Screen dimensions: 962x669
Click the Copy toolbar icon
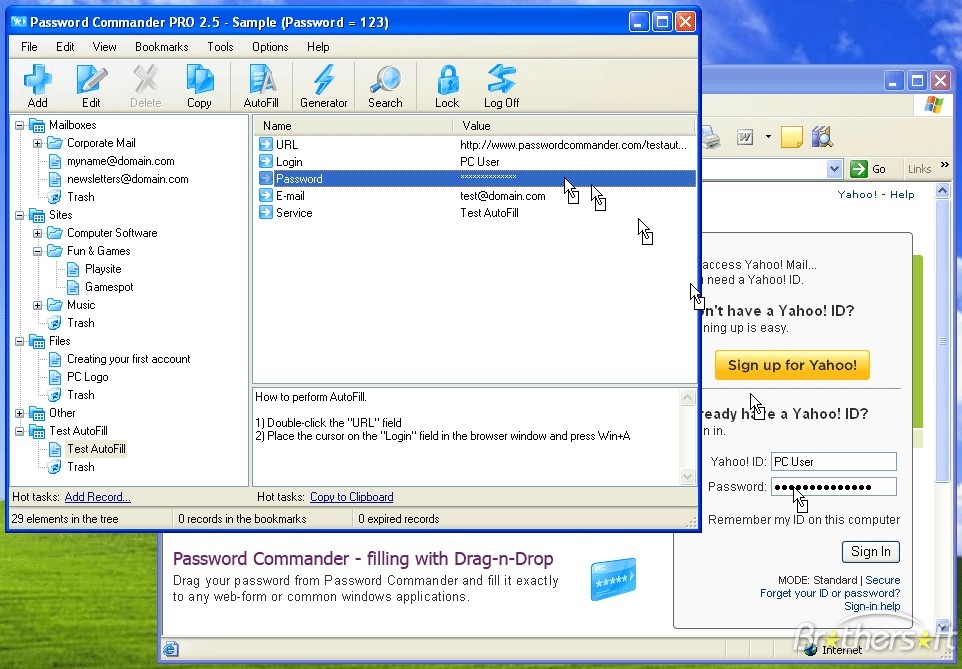(x=199, y=80)
